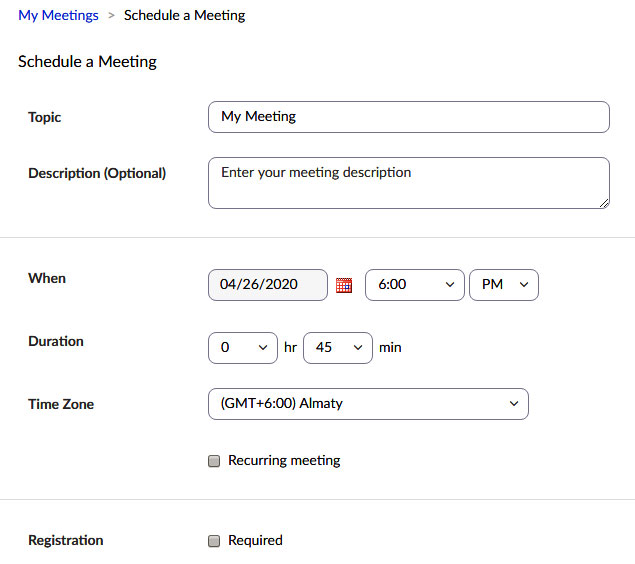Click the Schedule a Meeting breadcrumb text
The height and width of the screenshot is (564, 635).
coord(184,16)
